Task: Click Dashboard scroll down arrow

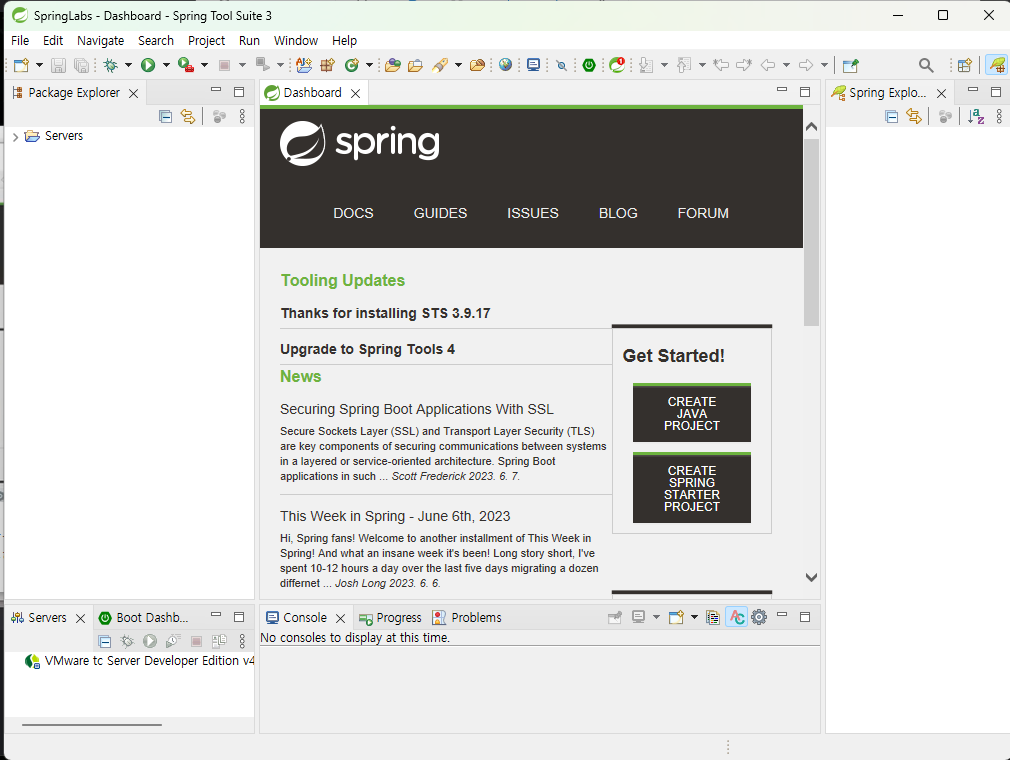Action: [812, 577]
